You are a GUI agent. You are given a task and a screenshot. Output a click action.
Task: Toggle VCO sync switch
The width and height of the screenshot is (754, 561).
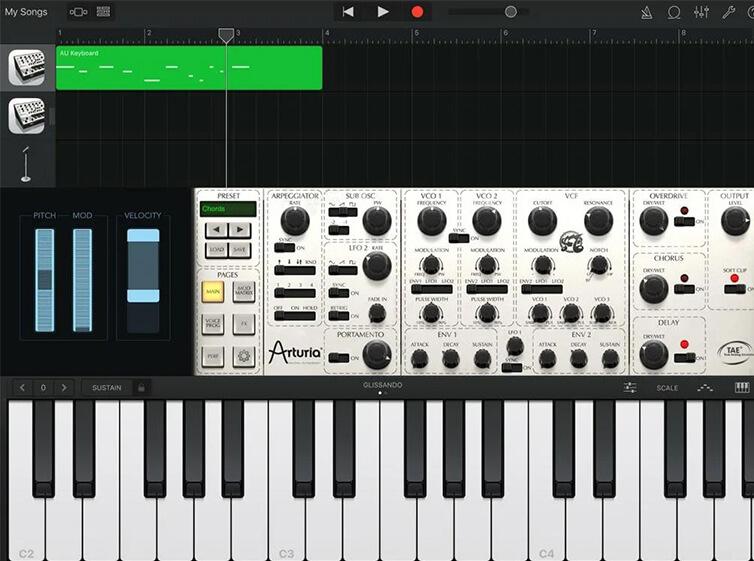click(x=459, y=238)
